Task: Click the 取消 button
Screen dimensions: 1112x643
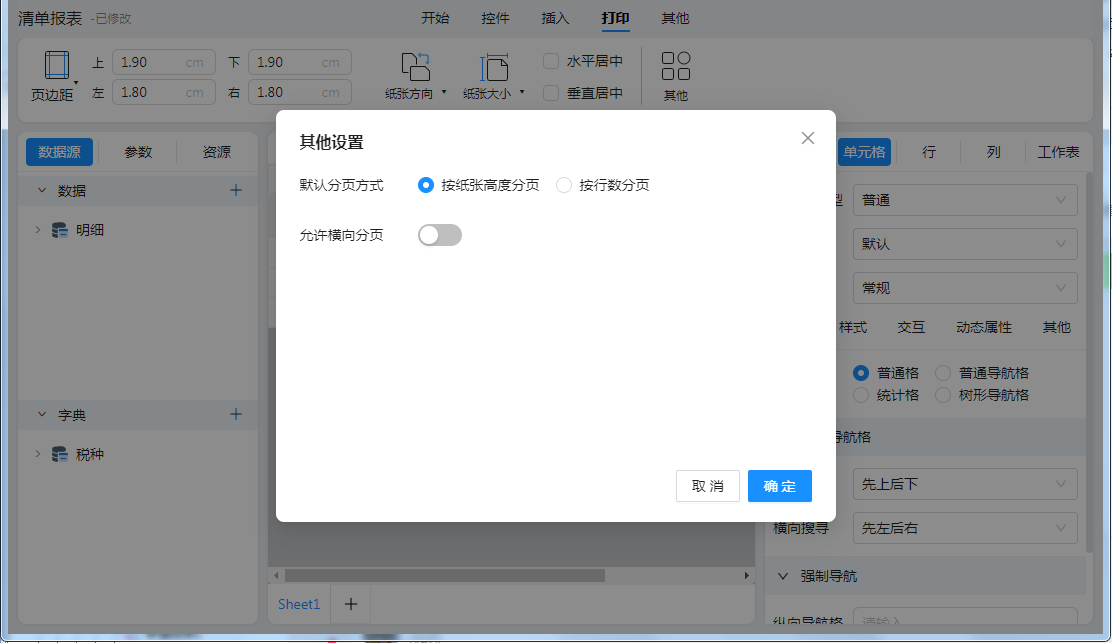Action: click(707, 486)
